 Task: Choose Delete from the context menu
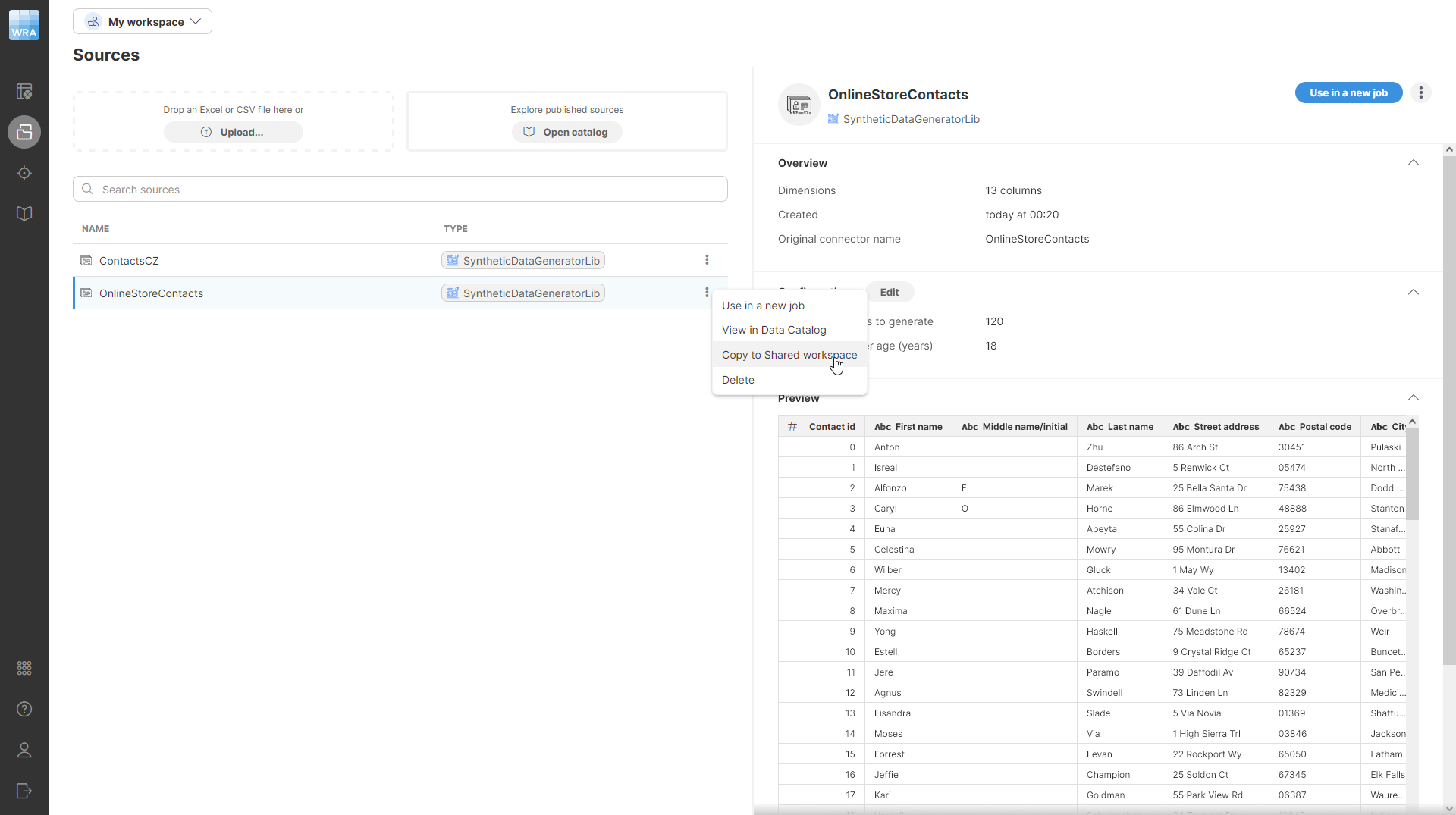pyautogui.click(x=738, y=379)
